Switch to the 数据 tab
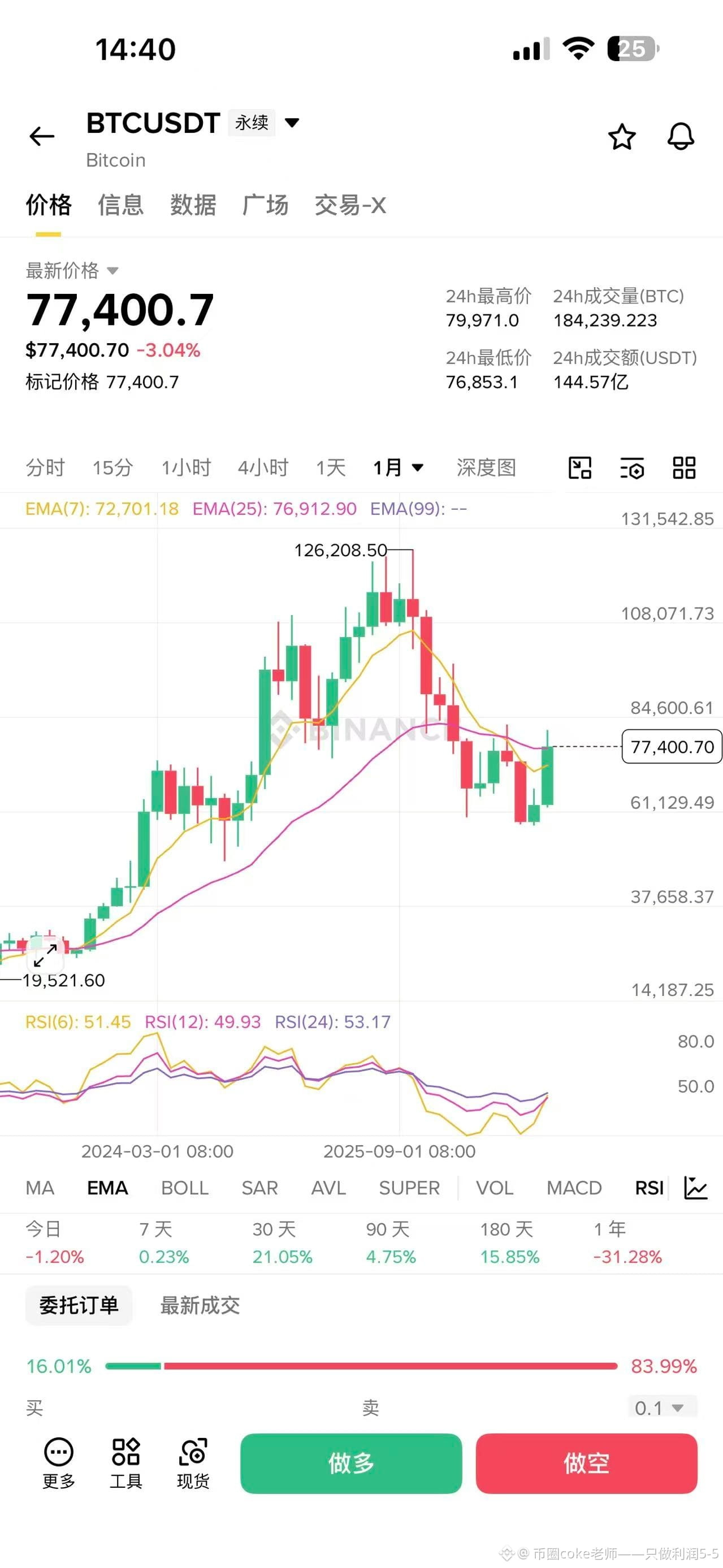The width and height of the screenshot is (723, 1568). (193, 205)
